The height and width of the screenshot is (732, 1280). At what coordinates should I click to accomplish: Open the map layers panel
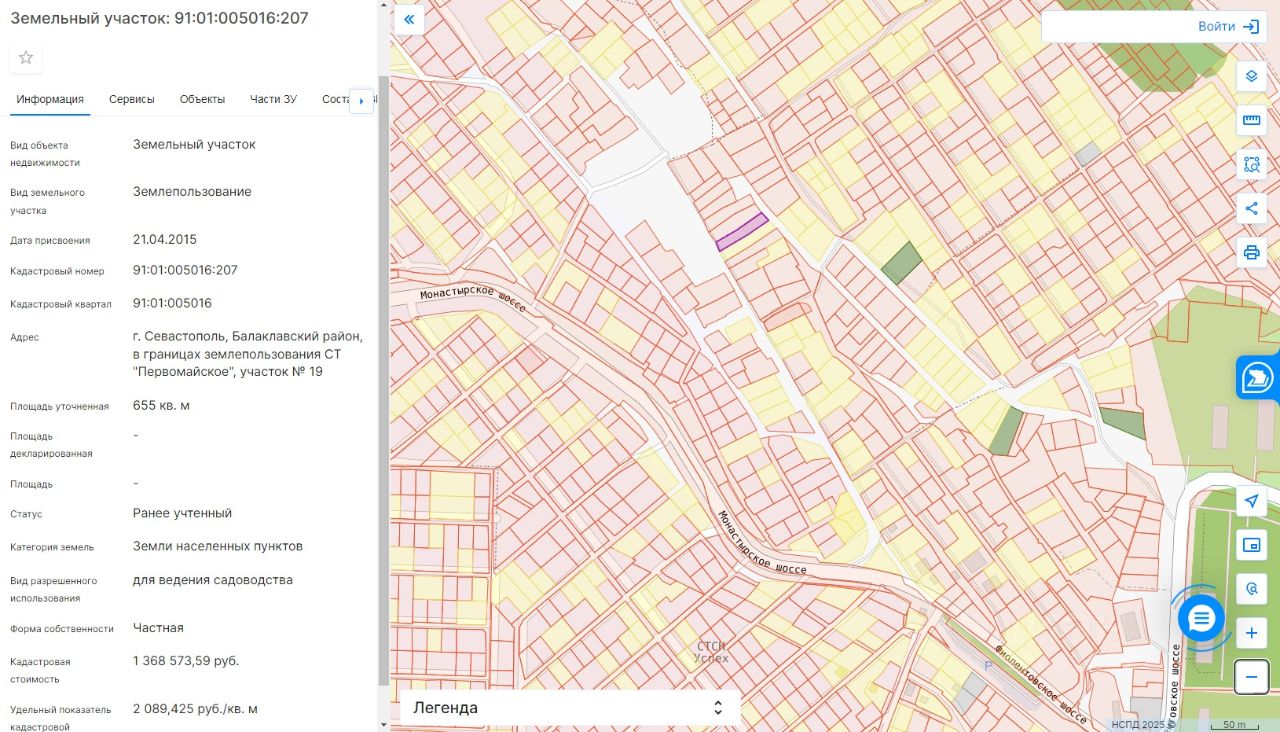[1251, 77]
